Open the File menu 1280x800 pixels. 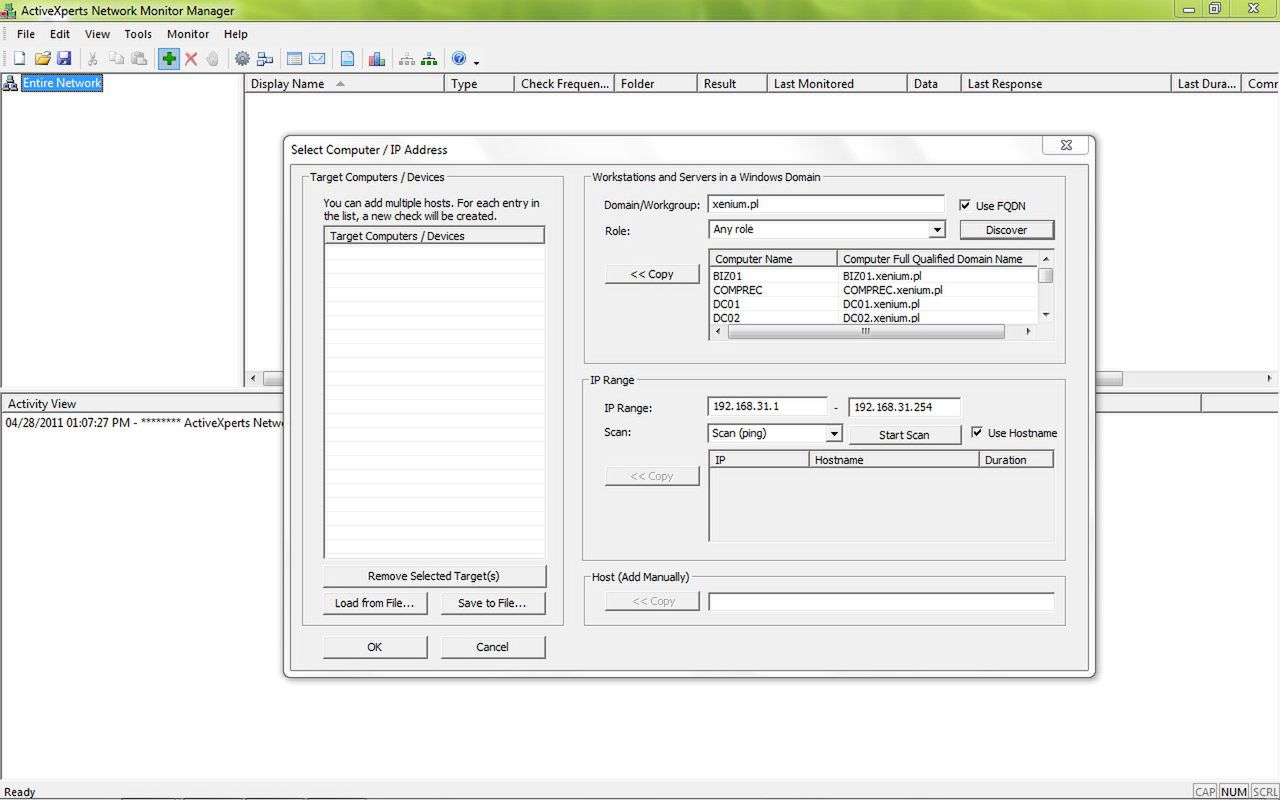click(x=26, y=34)
